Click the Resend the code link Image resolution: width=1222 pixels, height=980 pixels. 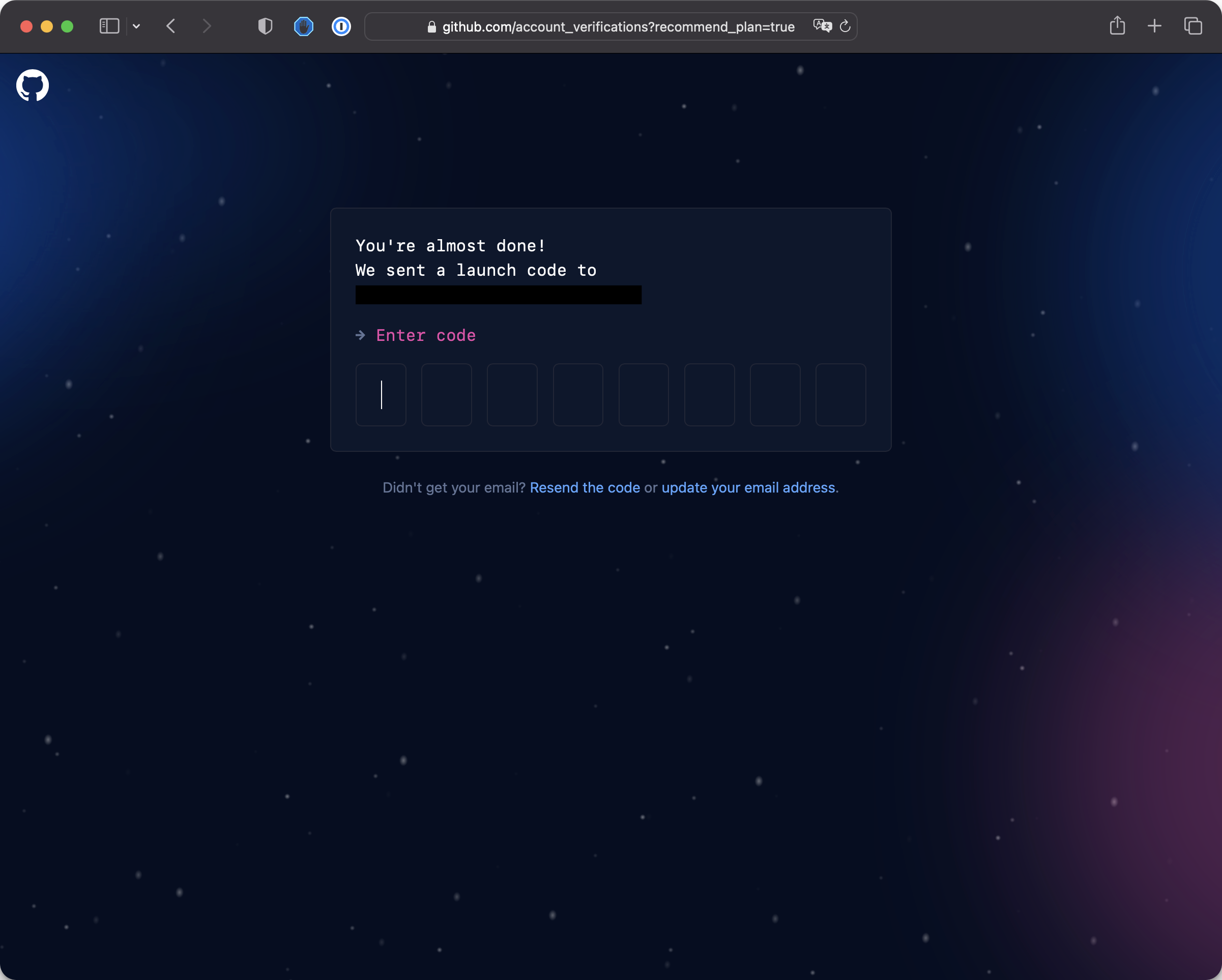[x=585, y=487]
